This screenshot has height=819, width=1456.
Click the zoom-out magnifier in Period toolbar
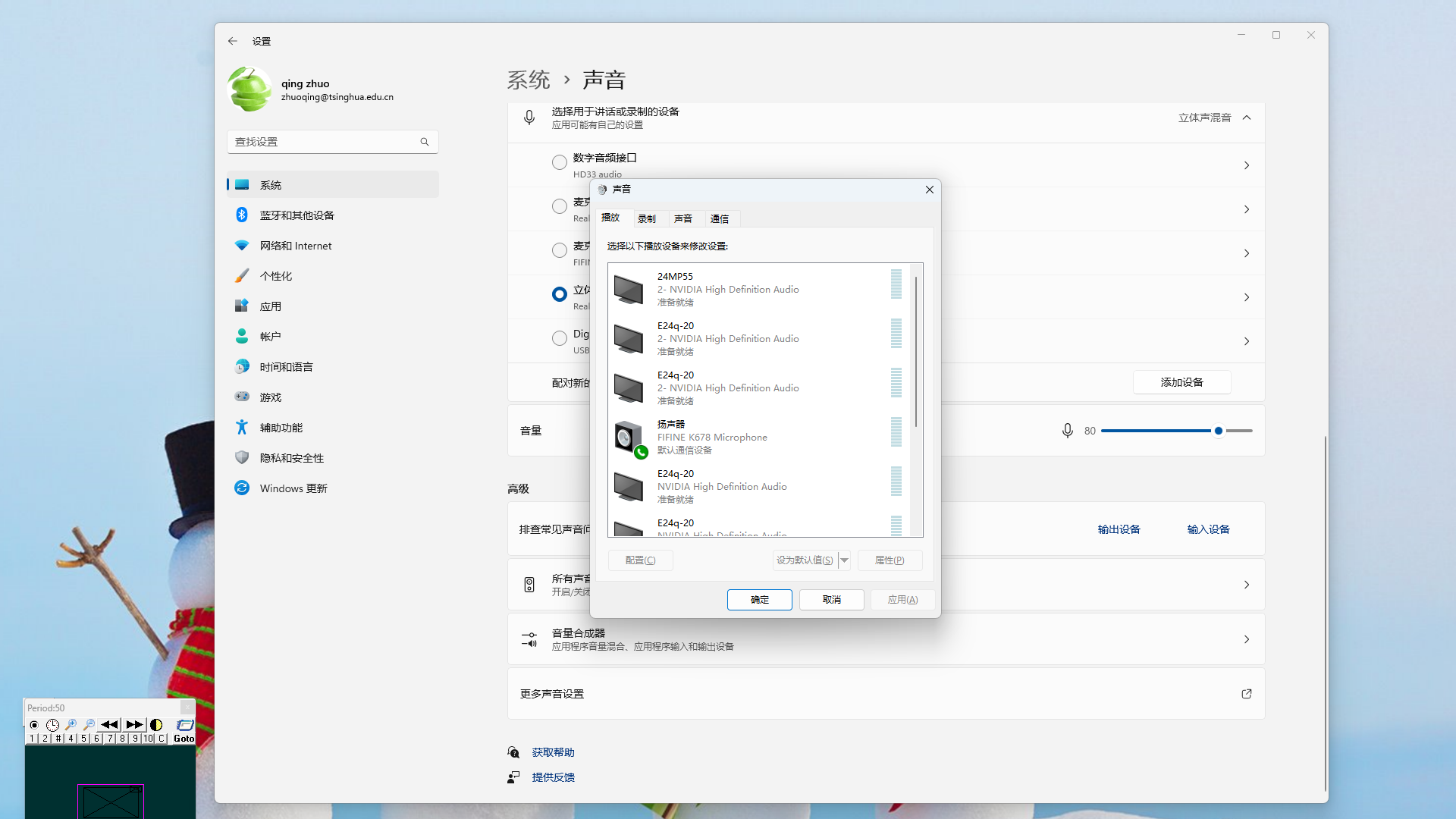pyautogui.click(x=89, y=725)
